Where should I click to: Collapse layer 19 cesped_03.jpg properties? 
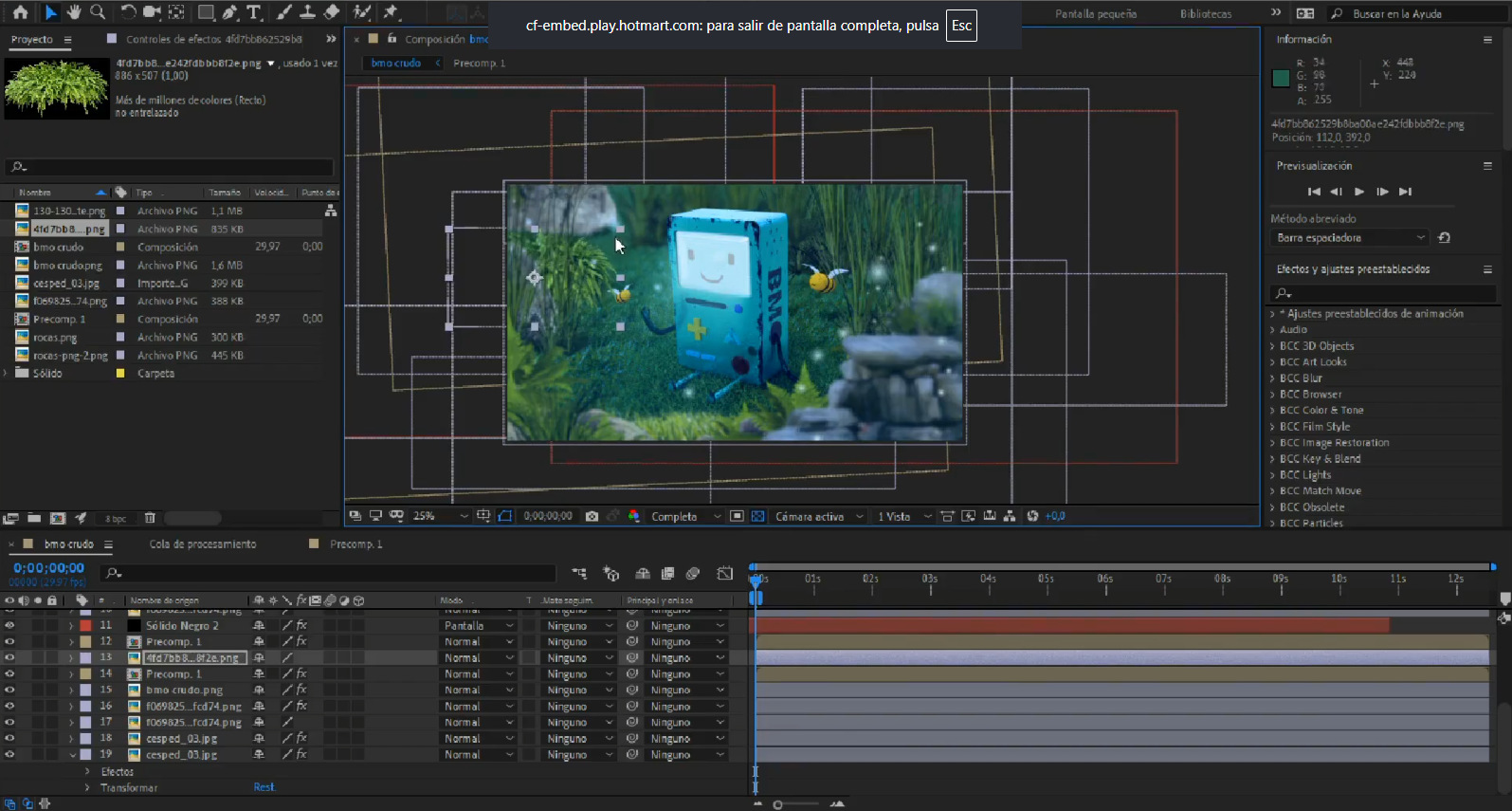point(72,755)
